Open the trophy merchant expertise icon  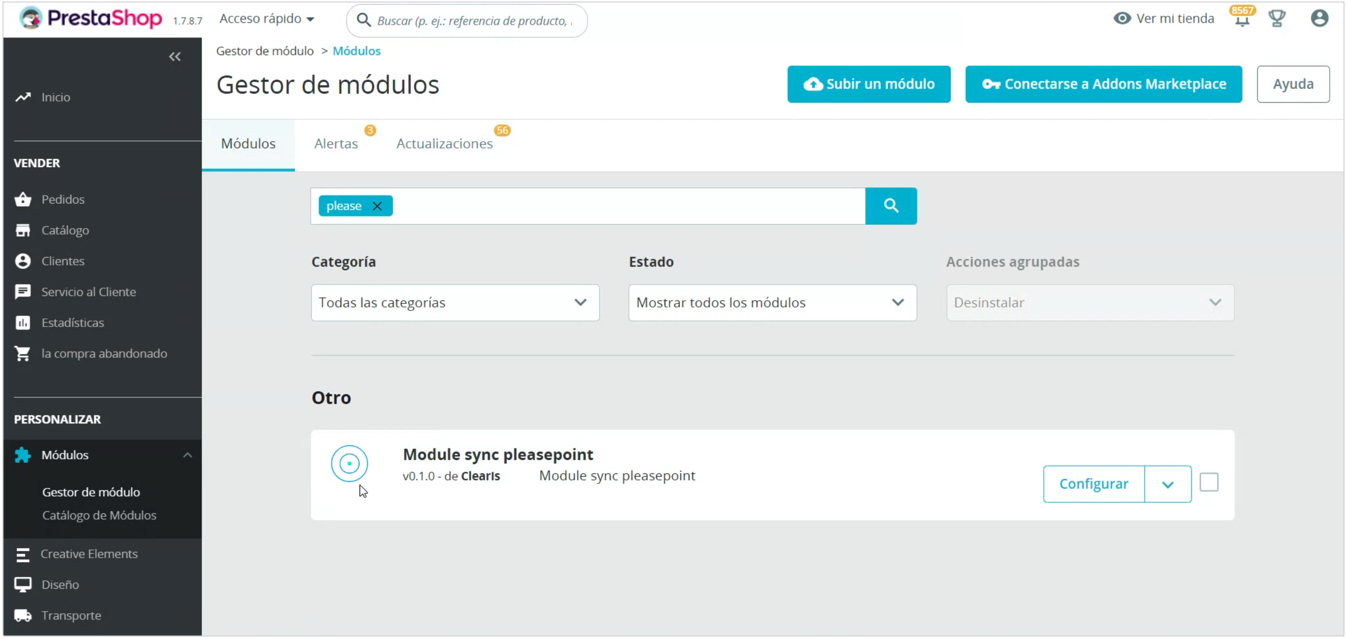(1277, 19)
